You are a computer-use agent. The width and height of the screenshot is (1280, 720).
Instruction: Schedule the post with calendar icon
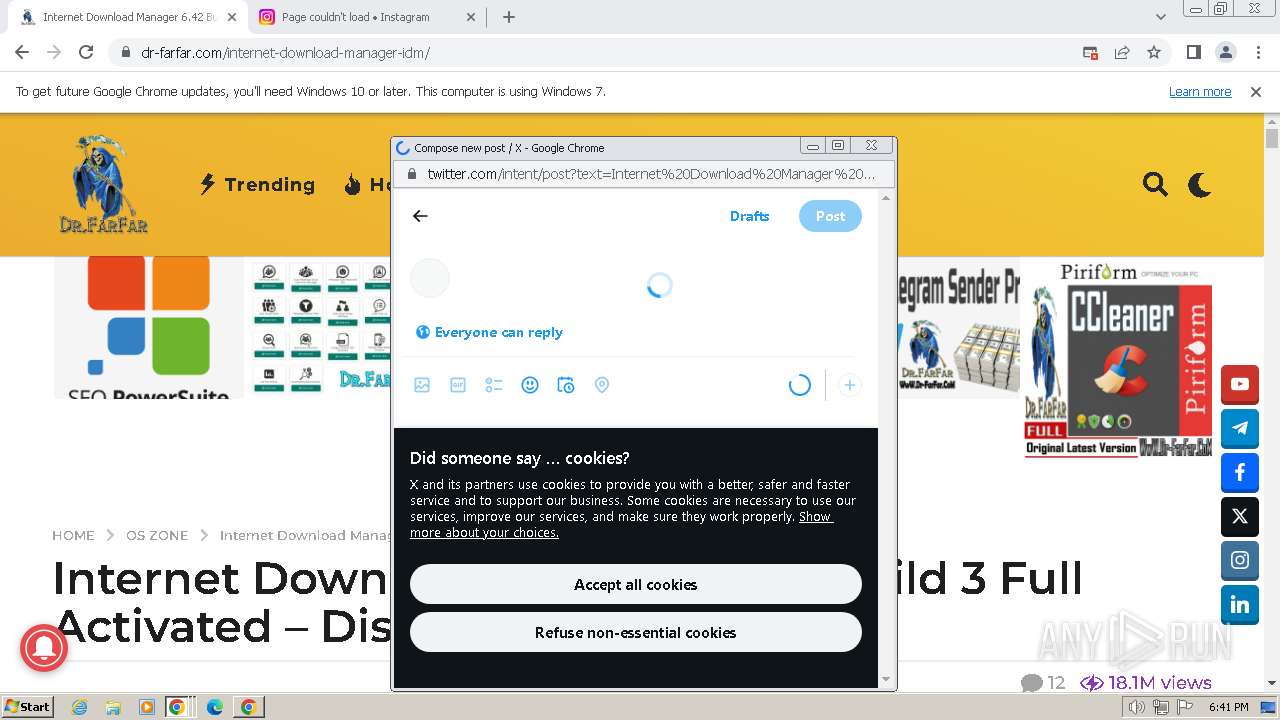click(x=566, y=385)
